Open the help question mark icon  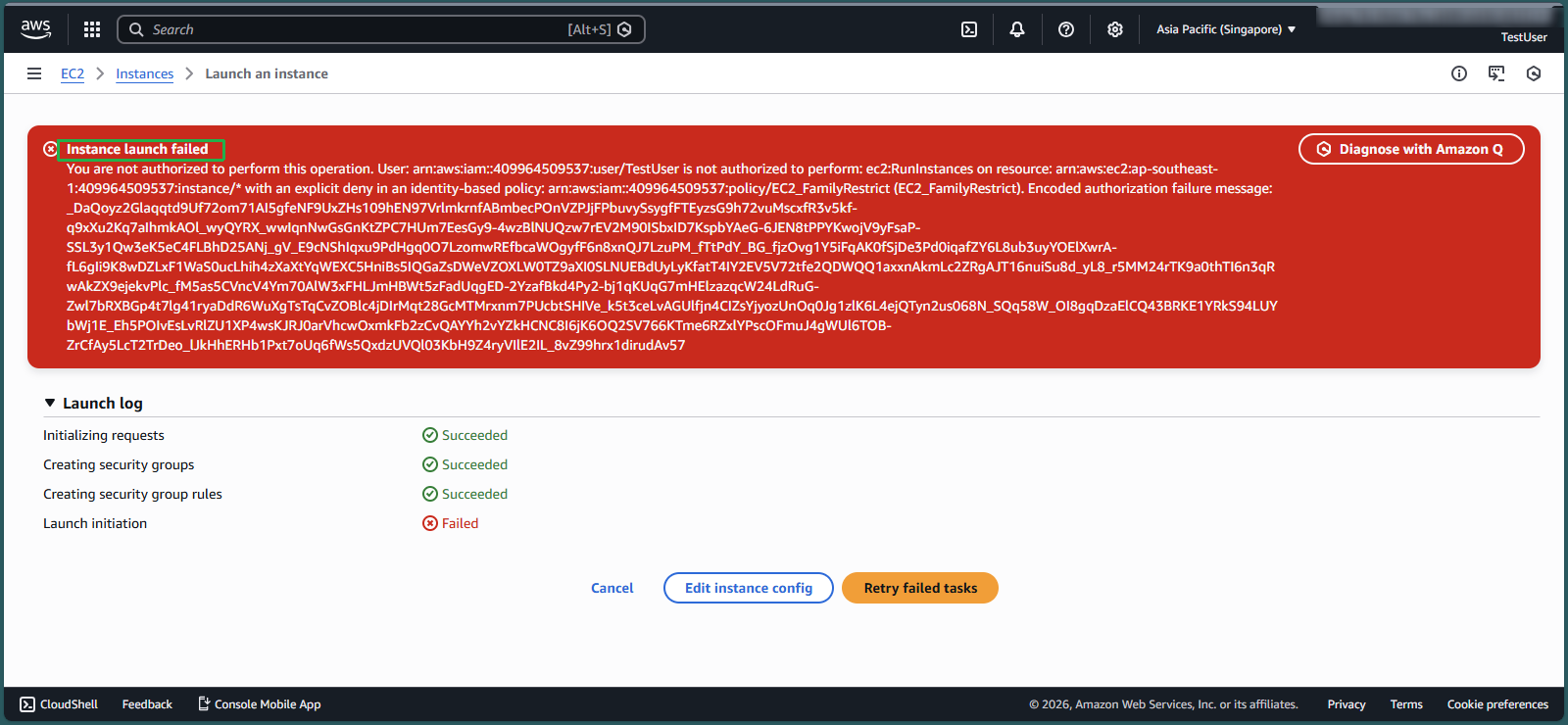coord(1066,29)
